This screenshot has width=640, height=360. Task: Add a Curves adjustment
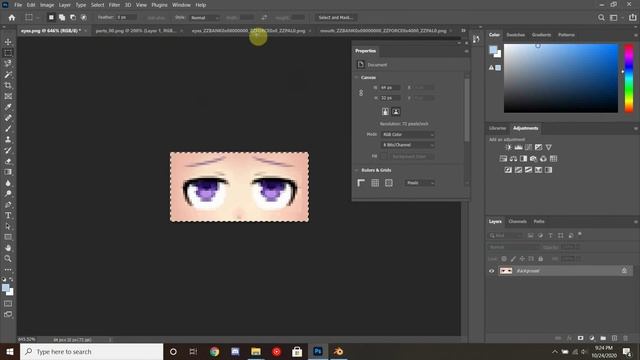click(x=529, y=147)
